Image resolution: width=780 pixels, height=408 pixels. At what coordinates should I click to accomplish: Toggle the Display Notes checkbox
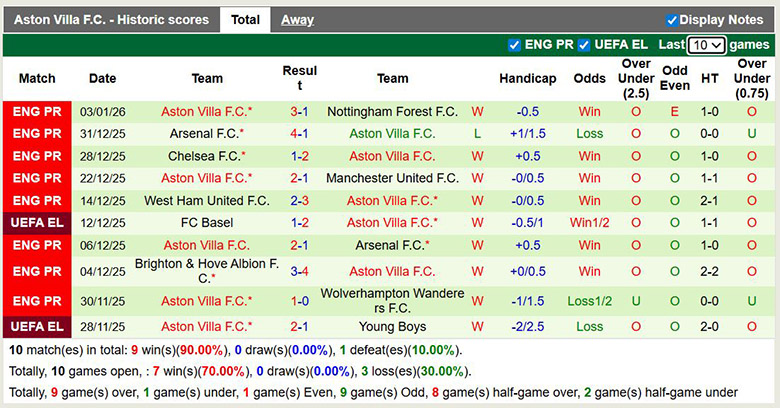(673, 20)
